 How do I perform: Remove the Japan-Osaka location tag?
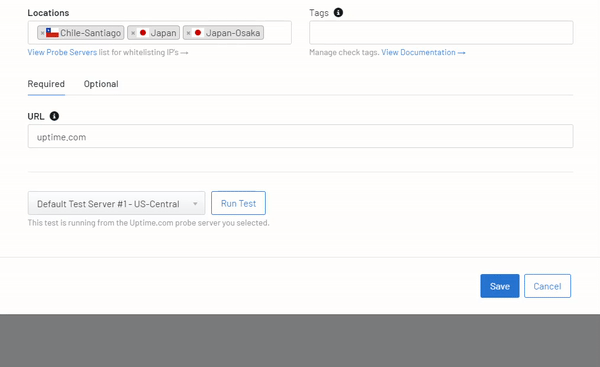click(x=188, y=33)
